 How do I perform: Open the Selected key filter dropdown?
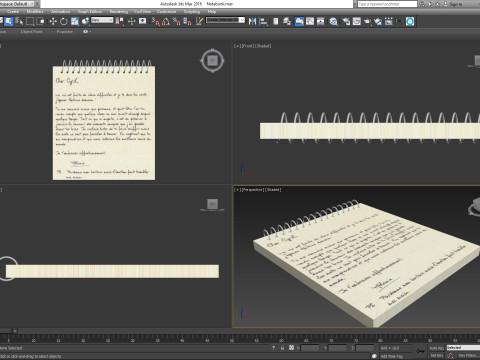[463, 348]
